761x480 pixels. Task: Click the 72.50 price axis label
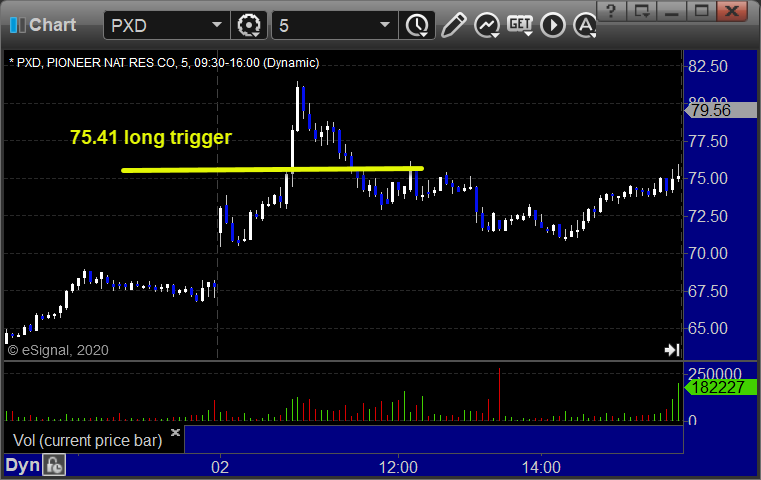708,216
